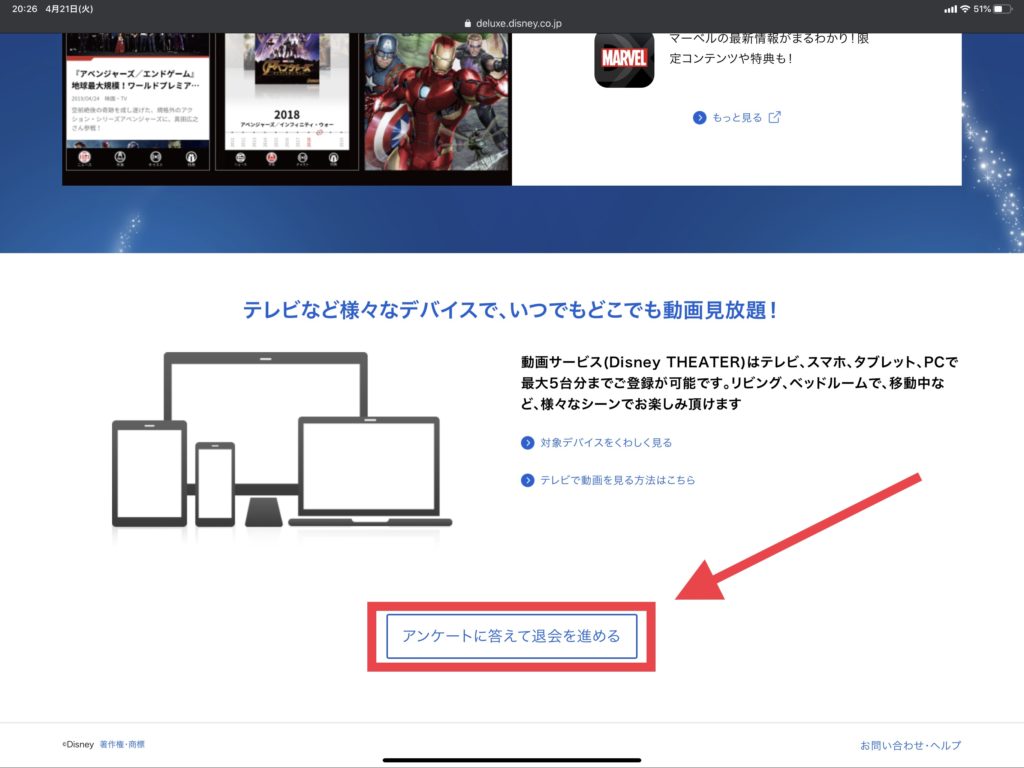Tap the MARVEL app icon
This screenshot has height=768, width=1024.
point(624,59)
